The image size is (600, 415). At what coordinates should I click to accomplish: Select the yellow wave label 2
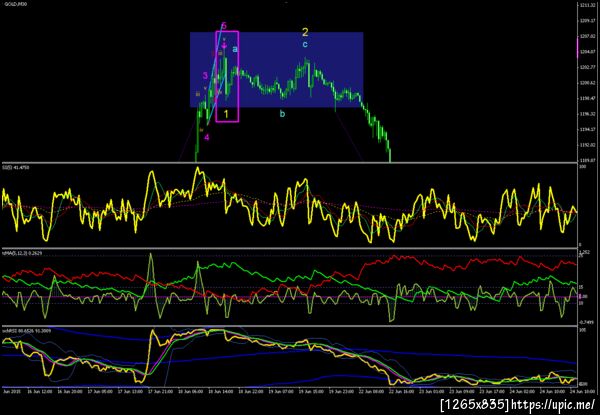click(305, 33)
